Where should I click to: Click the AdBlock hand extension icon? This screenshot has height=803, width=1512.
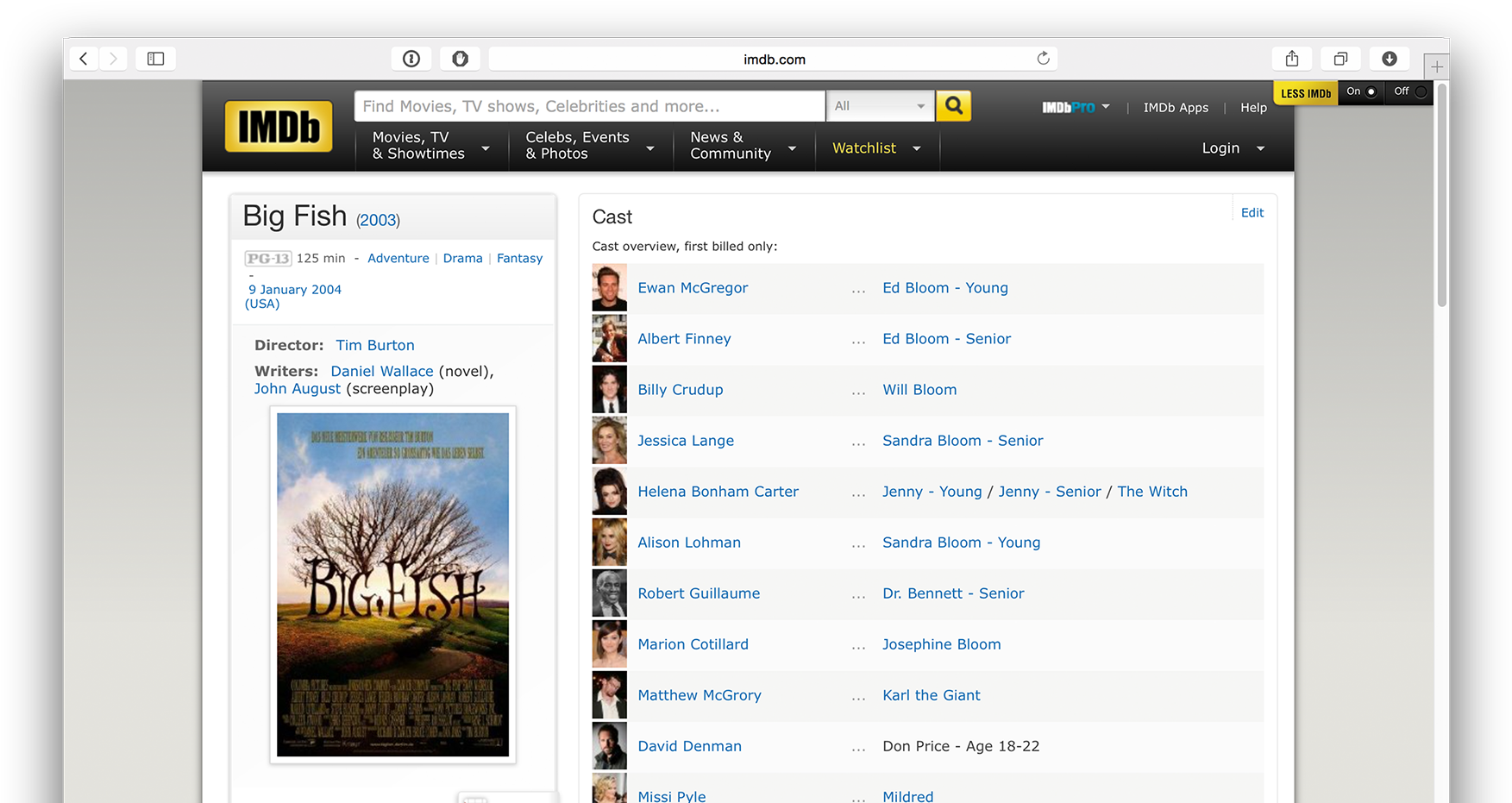pos(460,58)
